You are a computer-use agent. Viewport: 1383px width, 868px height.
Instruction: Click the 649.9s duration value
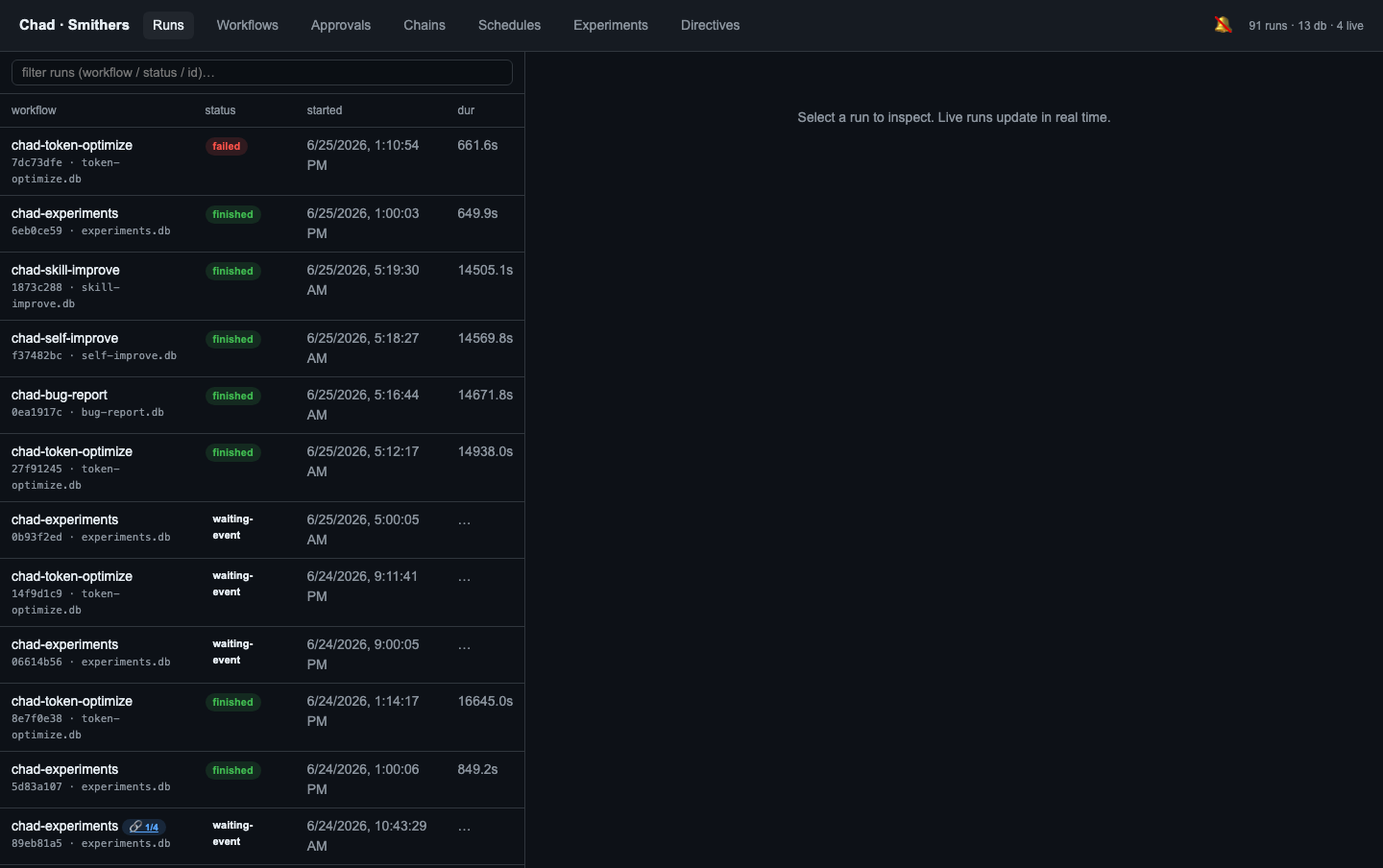[x=477, y=213]
